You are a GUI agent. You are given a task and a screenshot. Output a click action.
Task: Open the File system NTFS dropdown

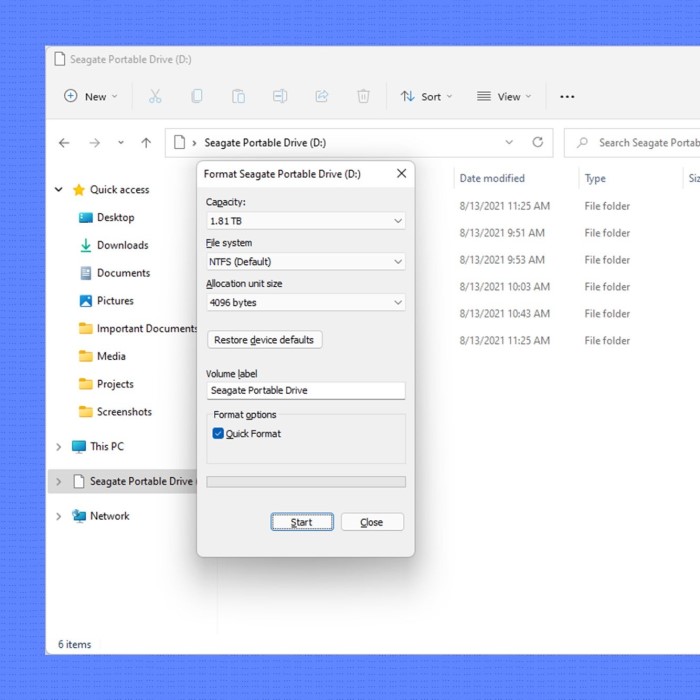coord(306,262)
